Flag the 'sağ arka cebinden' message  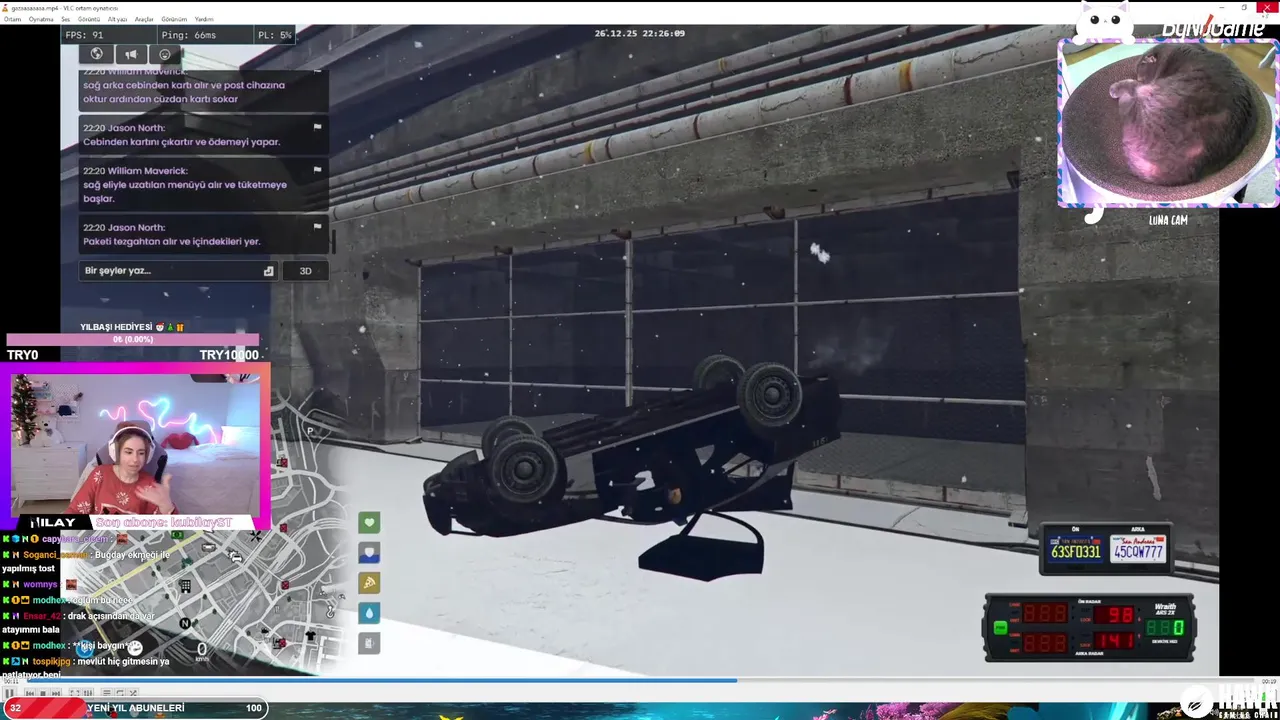point(318,72)
